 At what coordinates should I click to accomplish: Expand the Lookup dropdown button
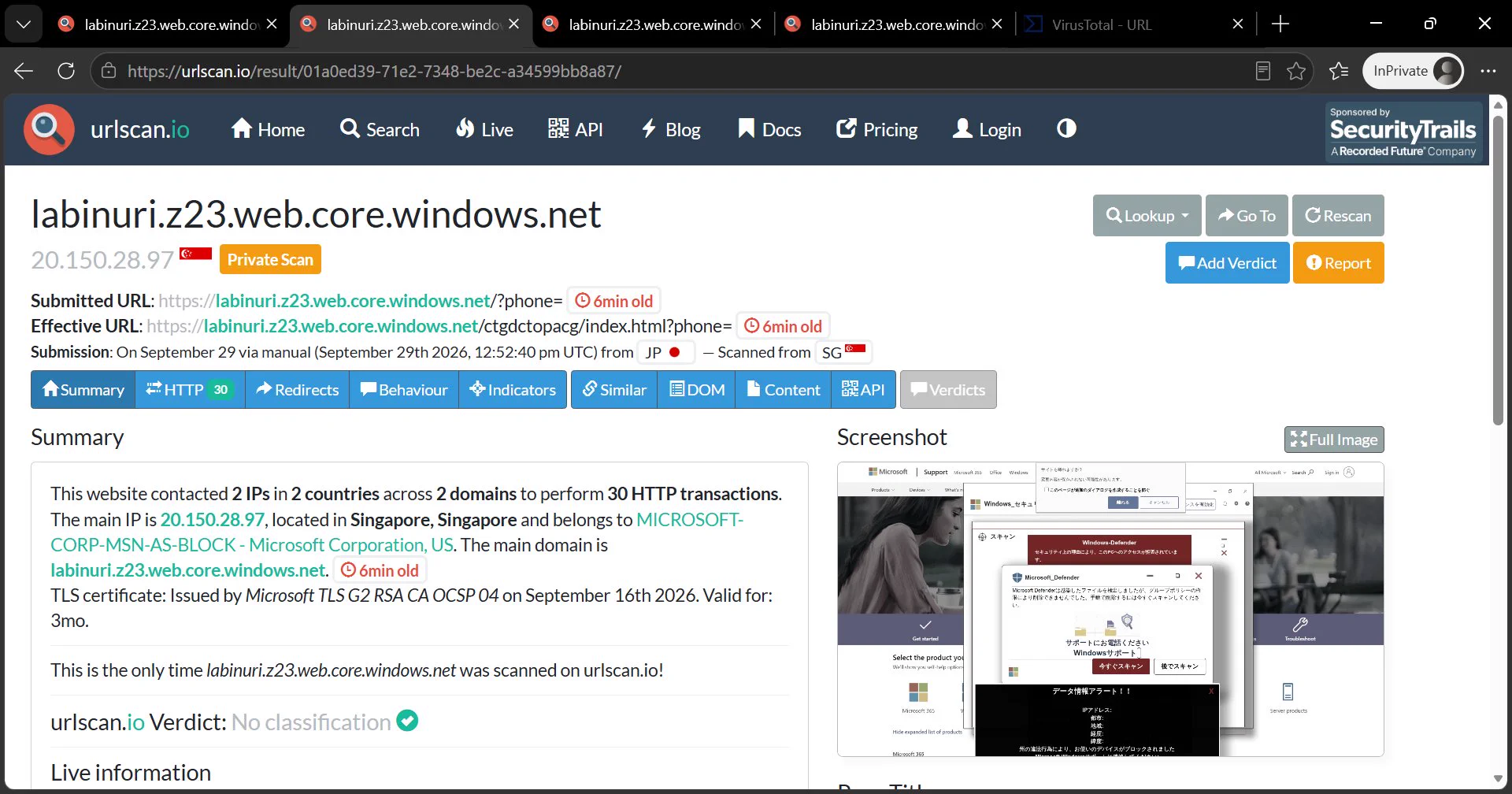(1147, 216)
